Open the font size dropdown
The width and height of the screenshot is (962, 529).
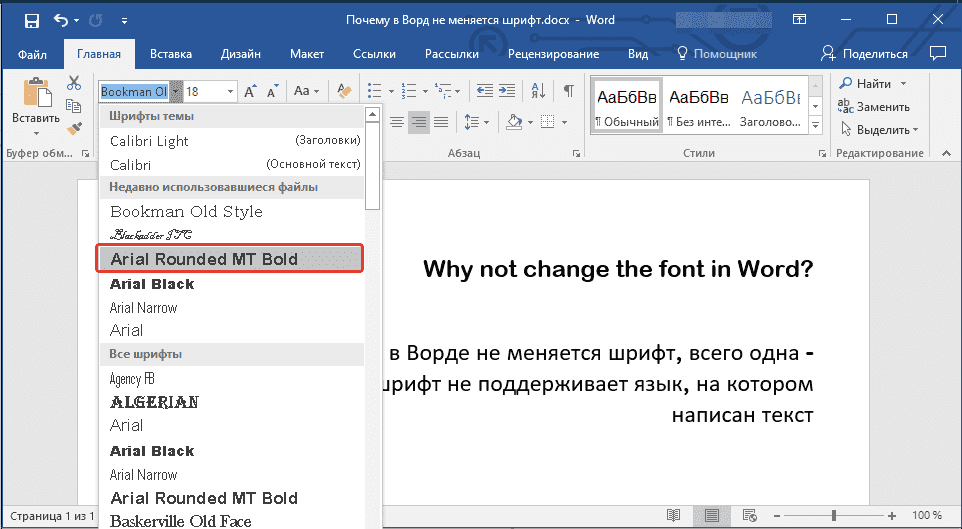(231, 91)
